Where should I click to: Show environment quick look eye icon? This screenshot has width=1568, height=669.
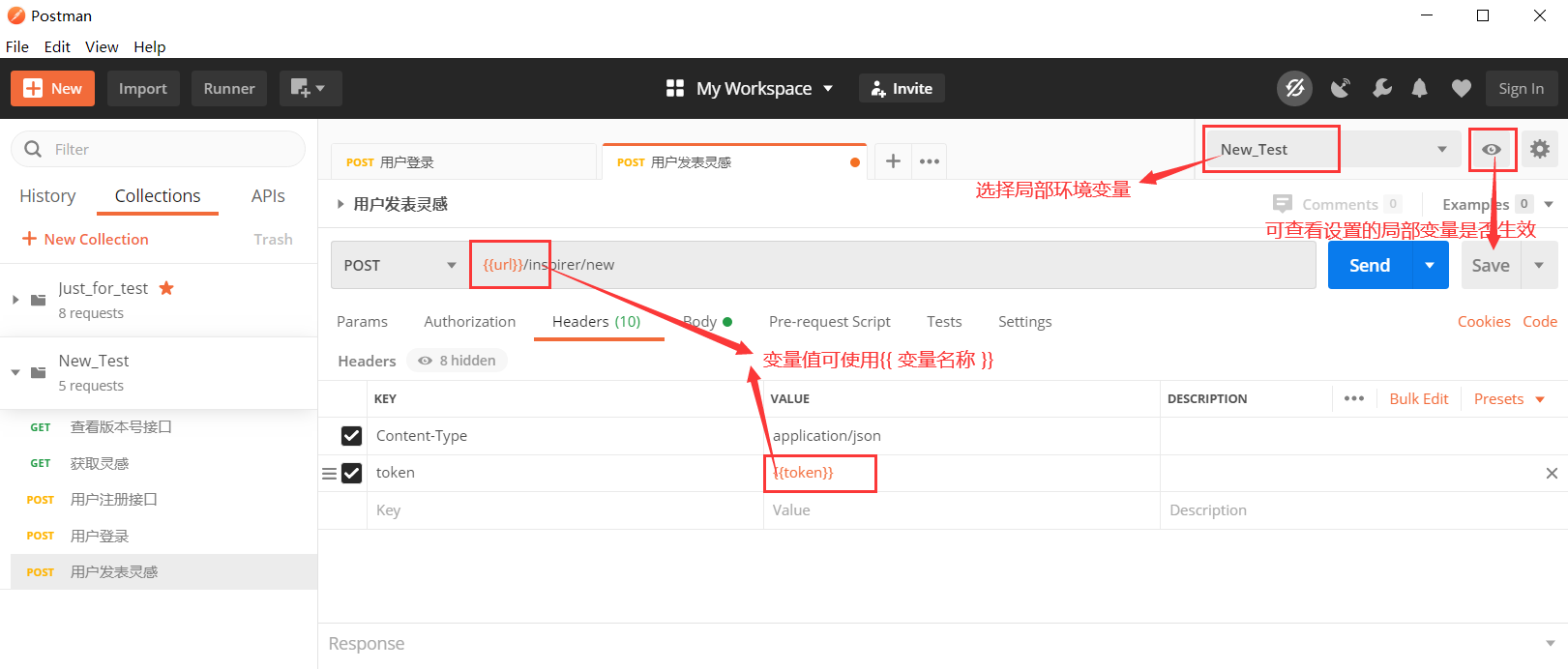(x=1492, y=149)
